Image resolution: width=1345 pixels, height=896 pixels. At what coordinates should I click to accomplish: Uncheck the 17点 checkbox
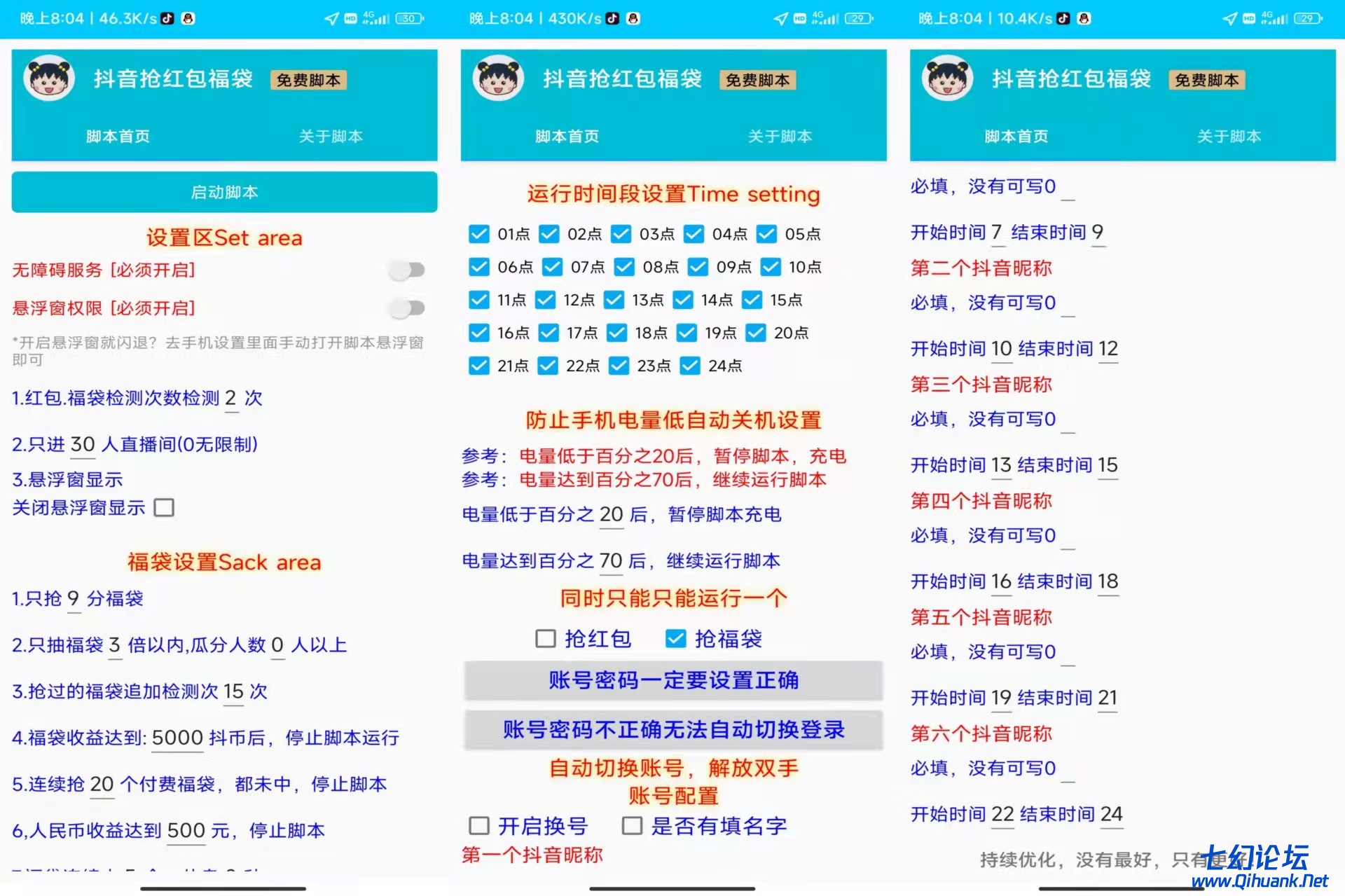[549, 333]
